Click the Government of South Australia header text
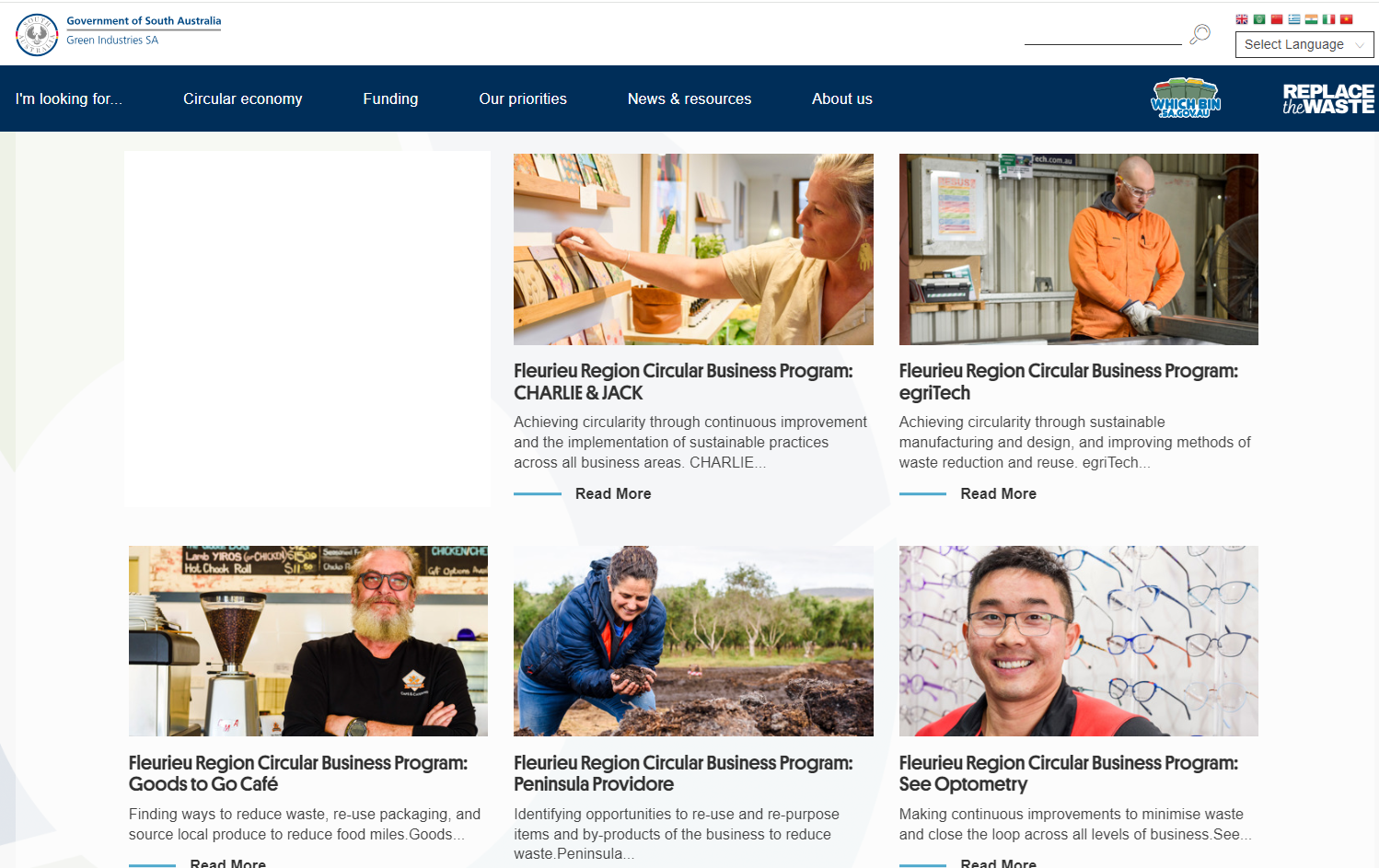1379x868 pixels. click(x=144, y=20)
